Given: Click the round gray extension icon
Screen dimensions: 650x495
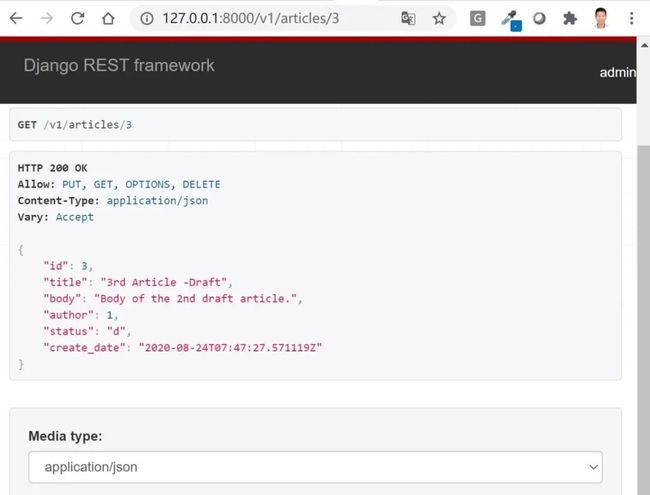Looking at the screenshot, I should [539, 18].
